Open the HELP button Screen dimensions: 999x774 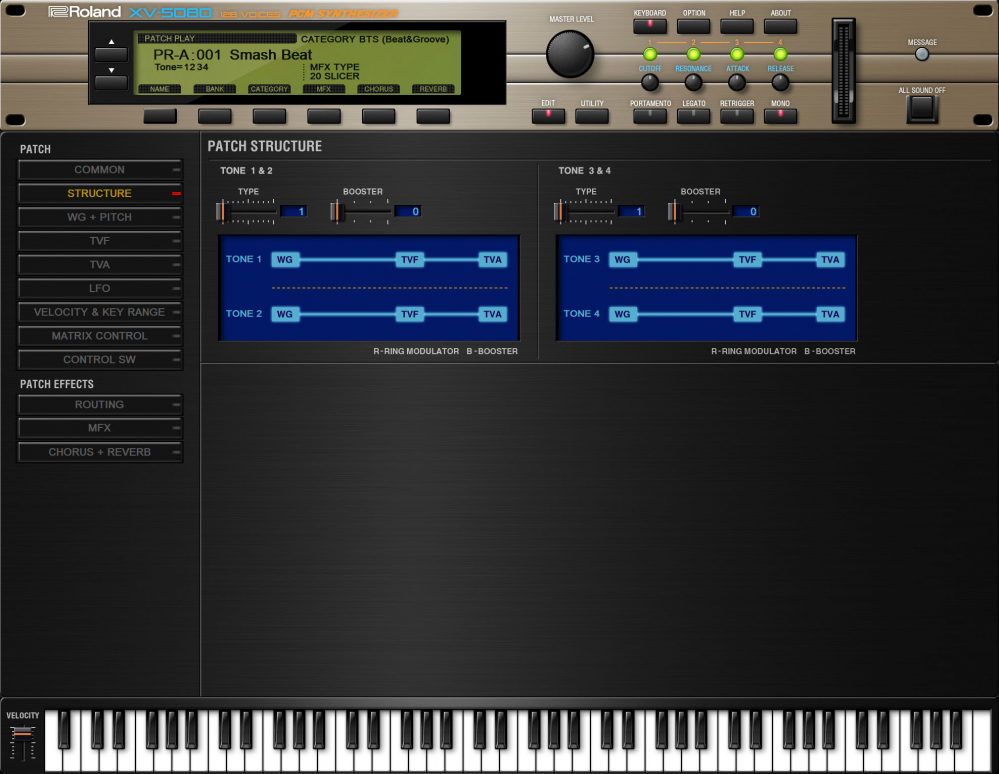pyautogui.click(x=737, y=26)
